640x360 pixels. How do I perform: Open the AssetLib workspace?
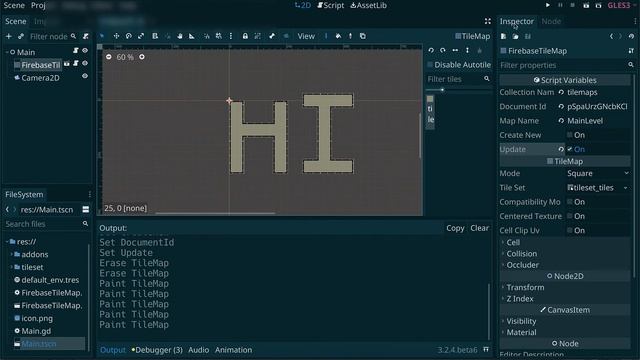coord(369,5)
